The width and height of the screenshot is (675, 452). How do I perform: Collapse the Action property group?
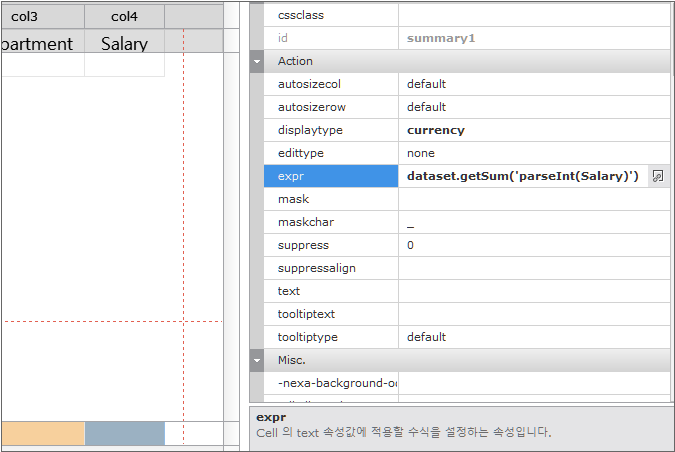pyautogui.click(x=257, y=61)
